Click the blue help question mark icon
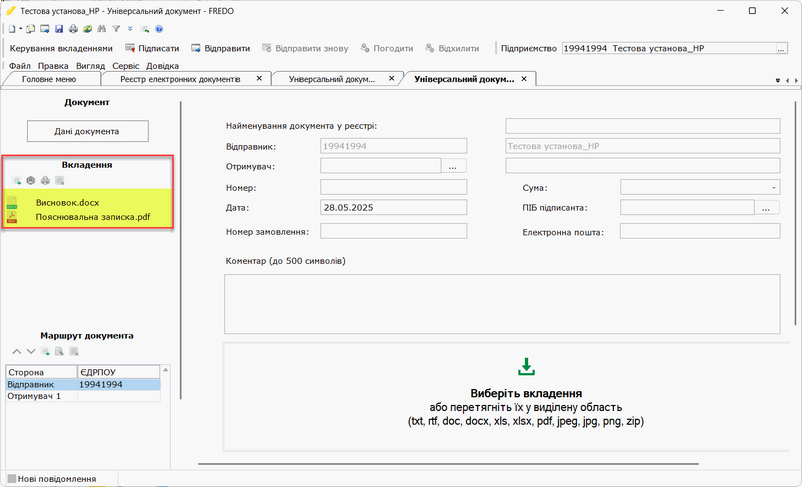The image size is (802, 487). click(159, 29)
